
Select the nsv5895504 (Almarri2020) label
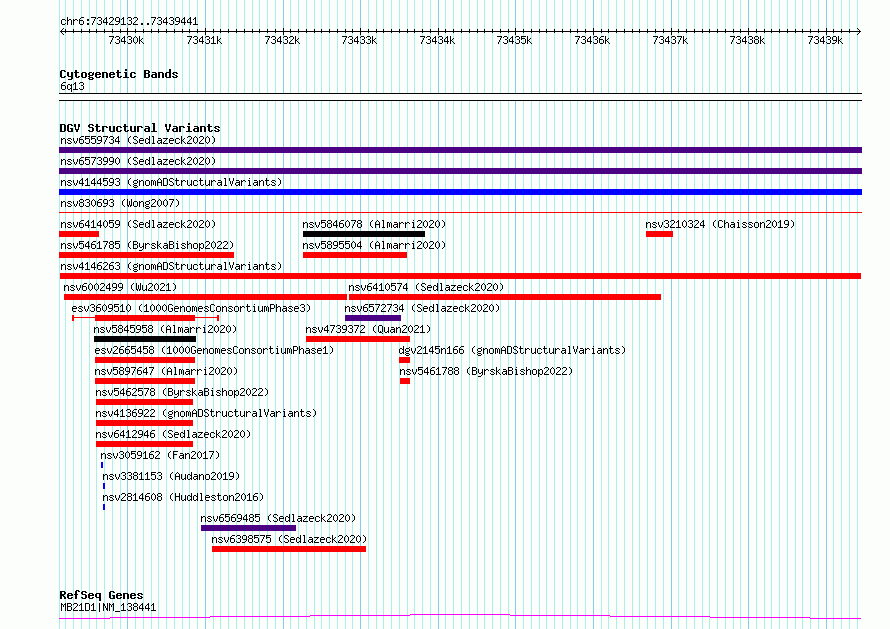coord(374,245)
